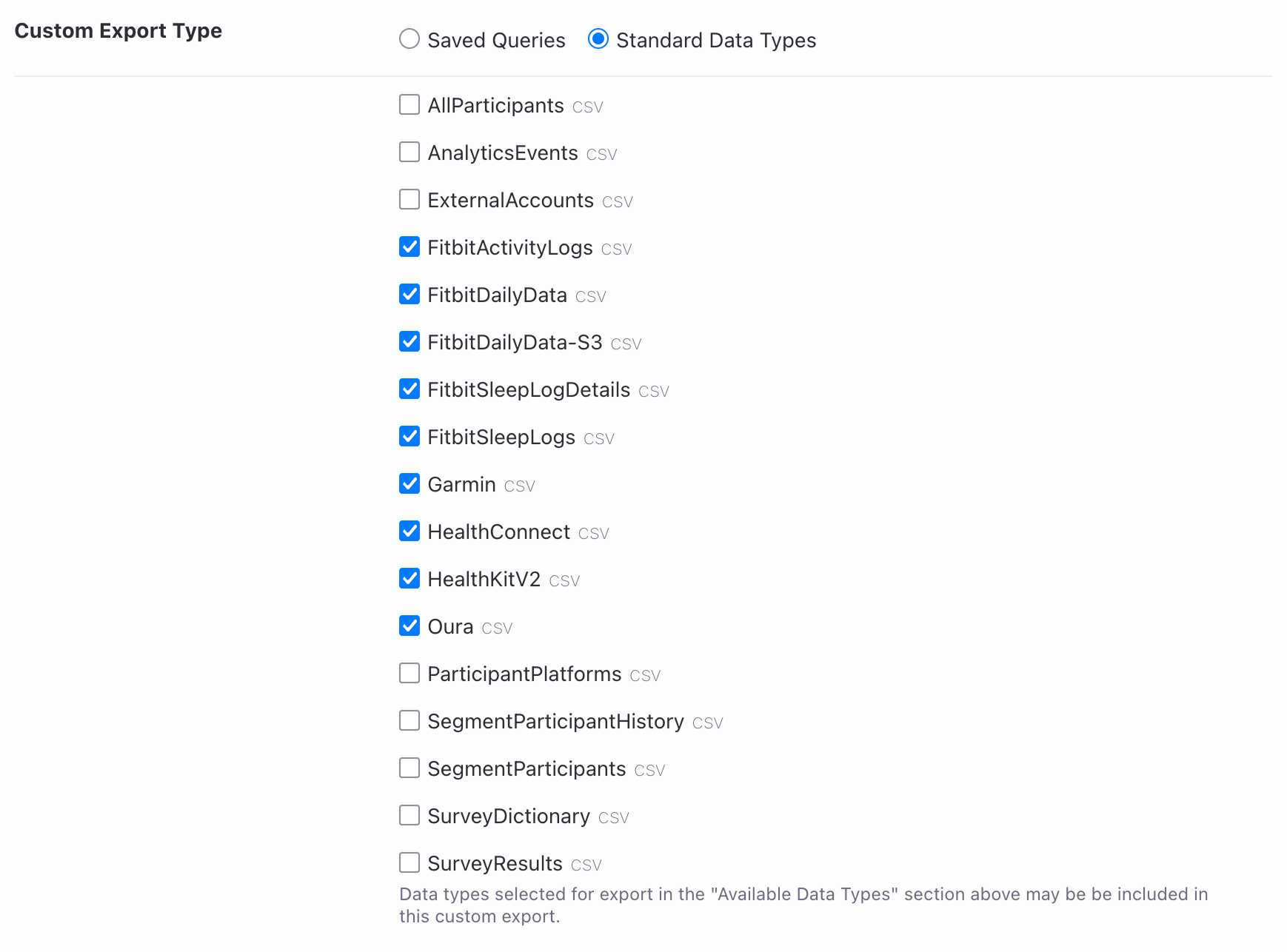Deselect HealthConnect data type
Image resolution: width=1287 pixels, height=952 pixels.
[409, 532]
